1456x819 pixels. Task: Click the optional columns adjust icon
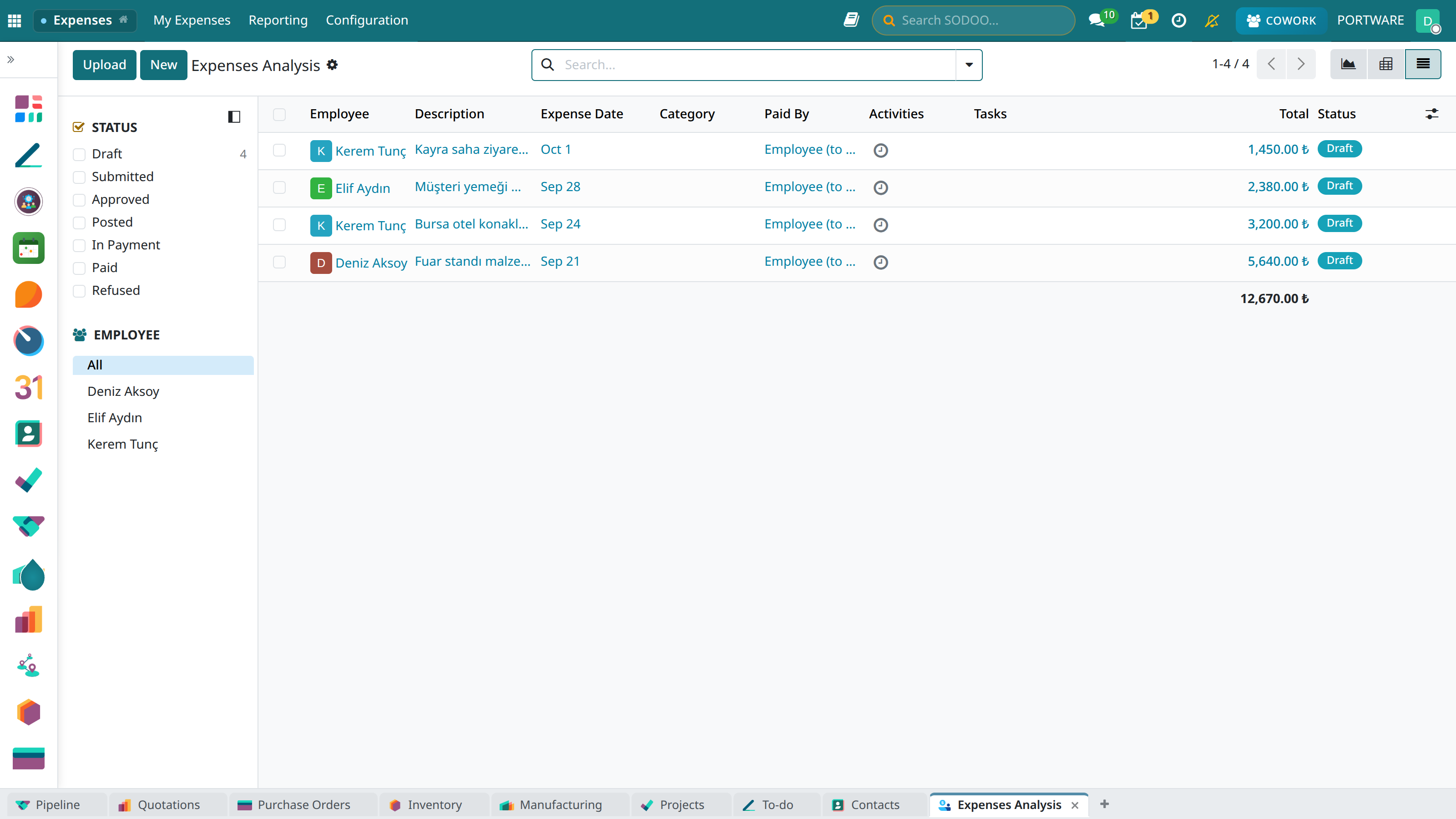click(1432, 114)
